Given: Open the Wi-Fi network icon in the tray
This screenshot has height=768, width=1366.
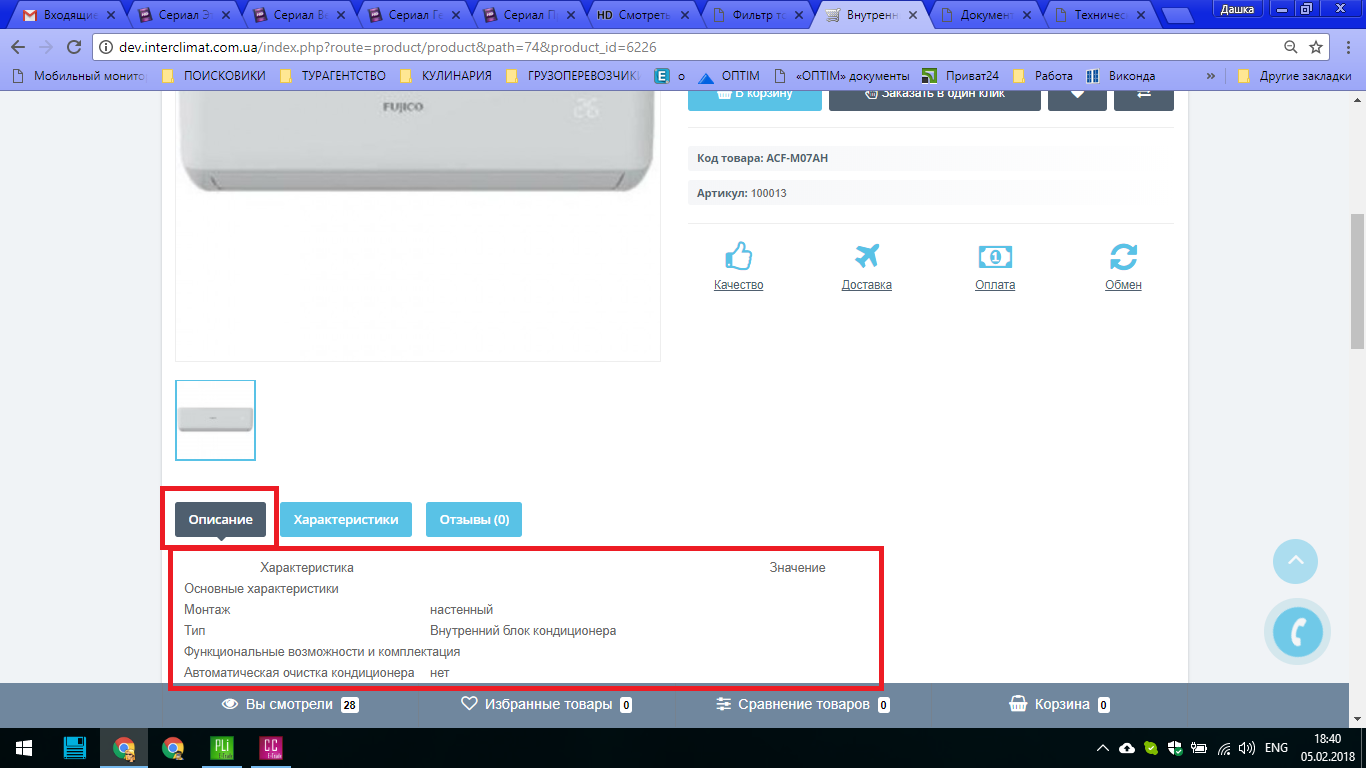Looking at the screenshot, I should (x=1222, y=748).
